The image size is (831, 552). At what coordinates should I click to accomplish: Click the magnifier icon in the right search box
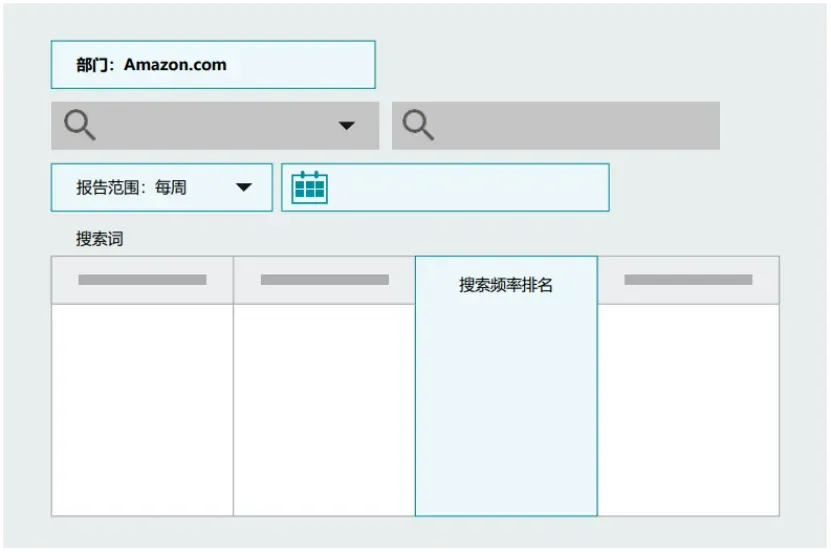[x=418, y=125]
